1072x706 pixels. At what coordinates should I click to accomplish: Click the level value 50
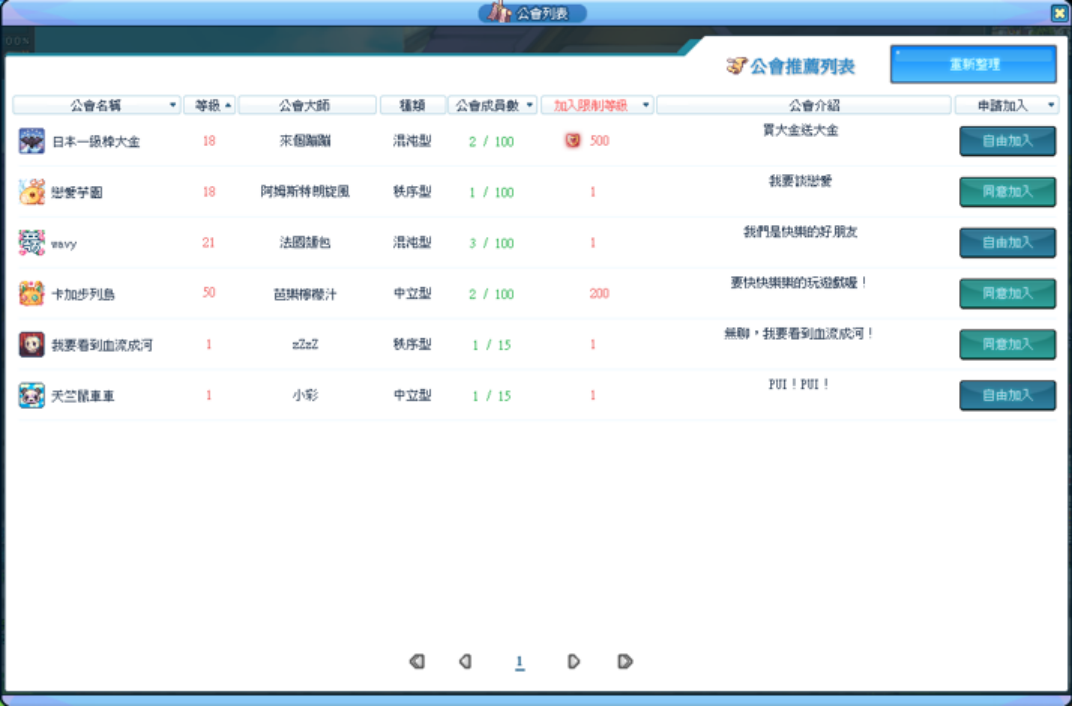(x=209, y=293)
